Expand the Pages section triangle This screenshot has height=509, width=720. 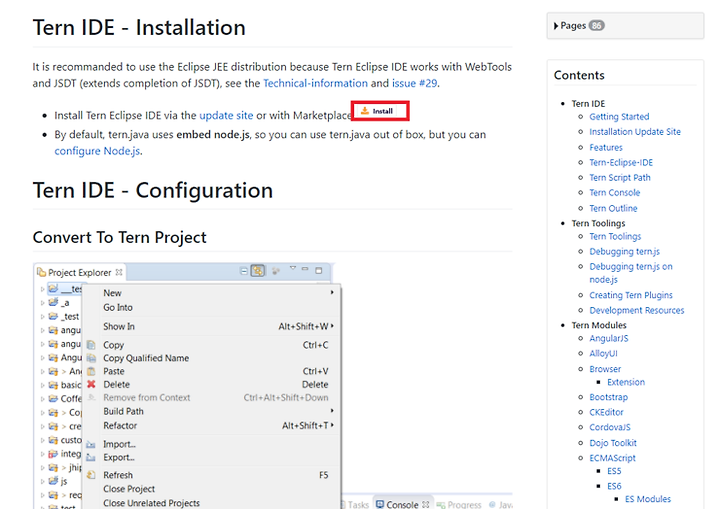click(556, 26)
